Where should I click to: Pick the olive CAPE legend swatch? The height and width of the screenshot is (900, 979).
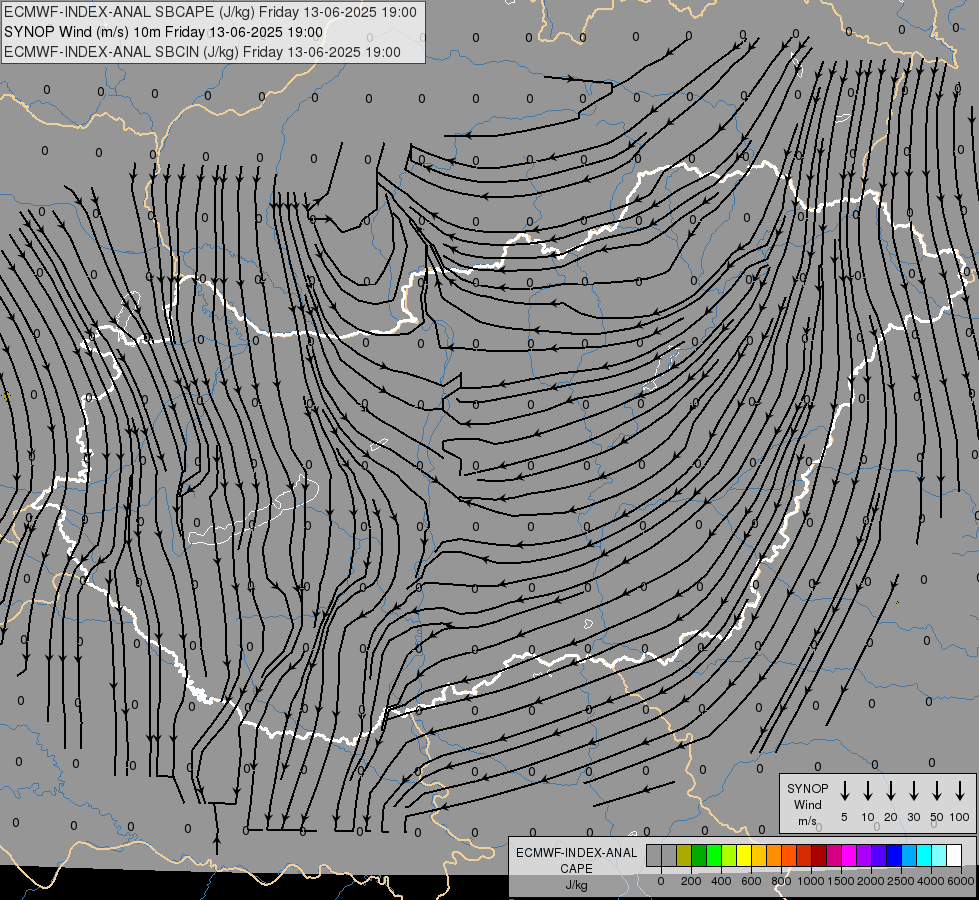pos(684,855)
